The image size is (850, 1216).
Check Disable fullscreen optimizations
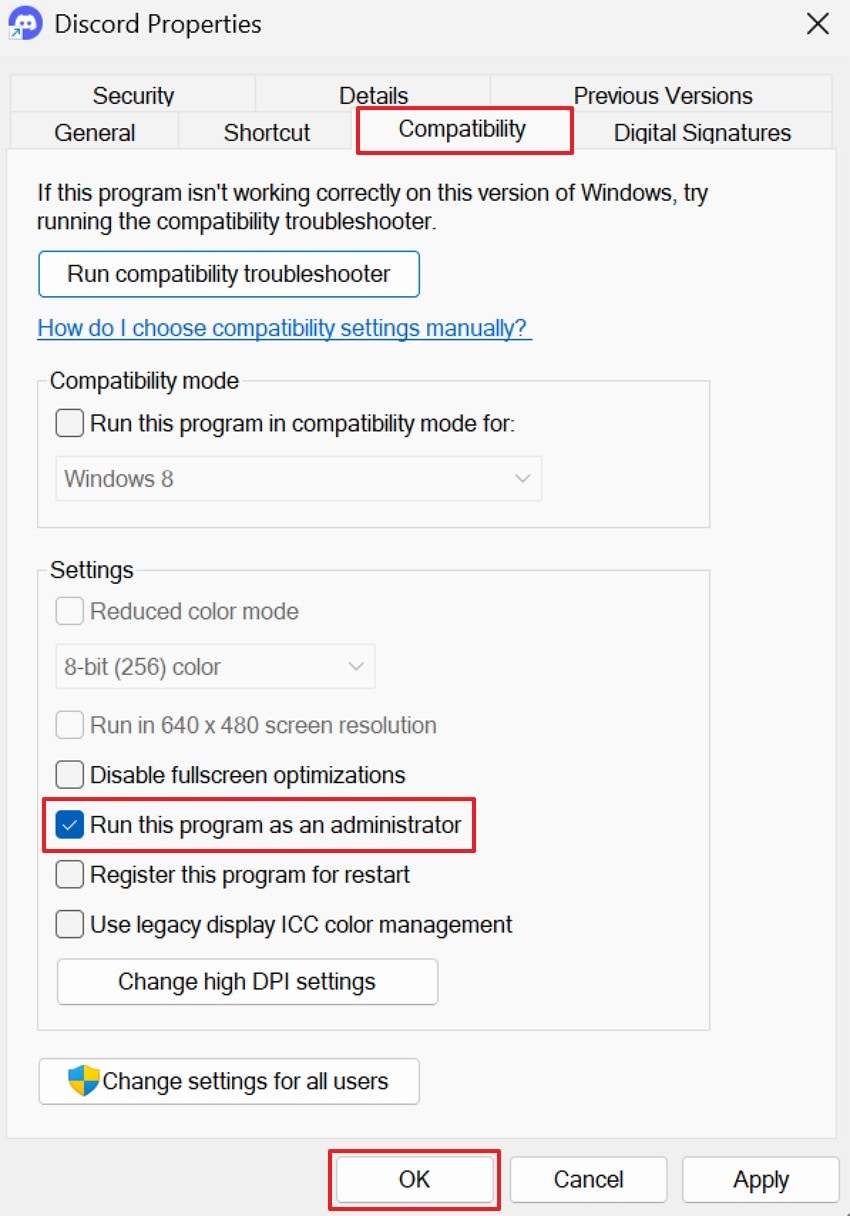point(69,774)
